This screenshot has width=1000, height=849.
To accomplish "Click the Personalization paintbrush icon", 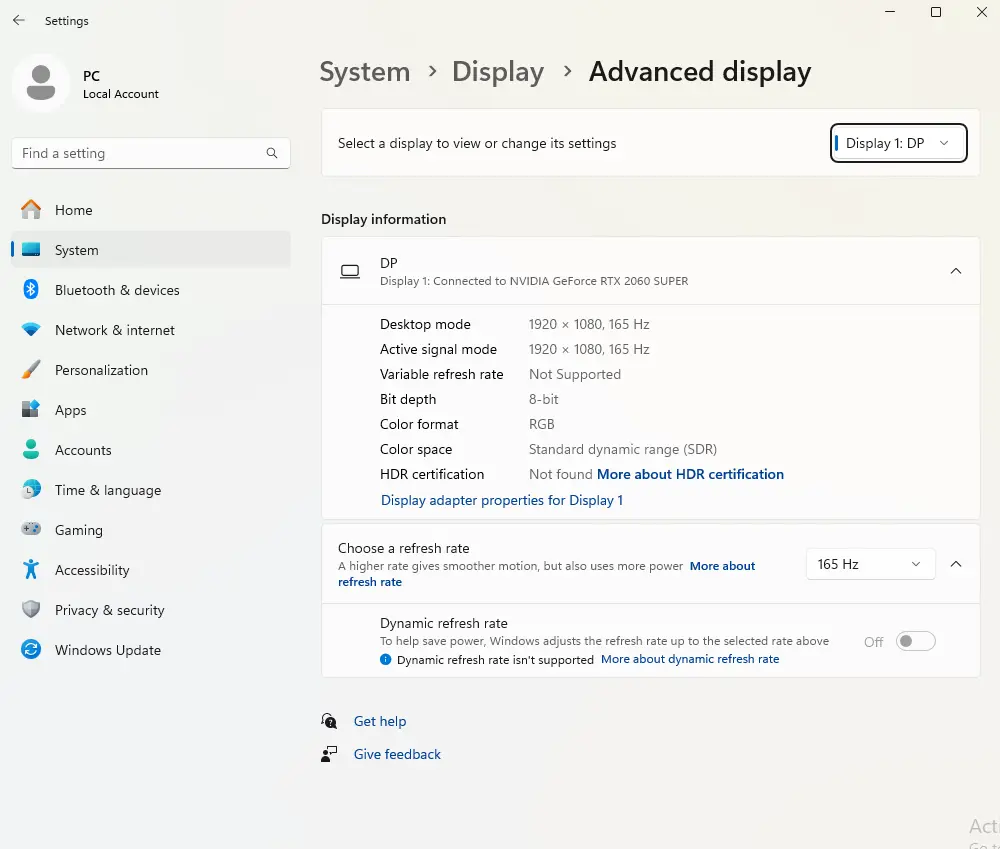I will [31, 369].
